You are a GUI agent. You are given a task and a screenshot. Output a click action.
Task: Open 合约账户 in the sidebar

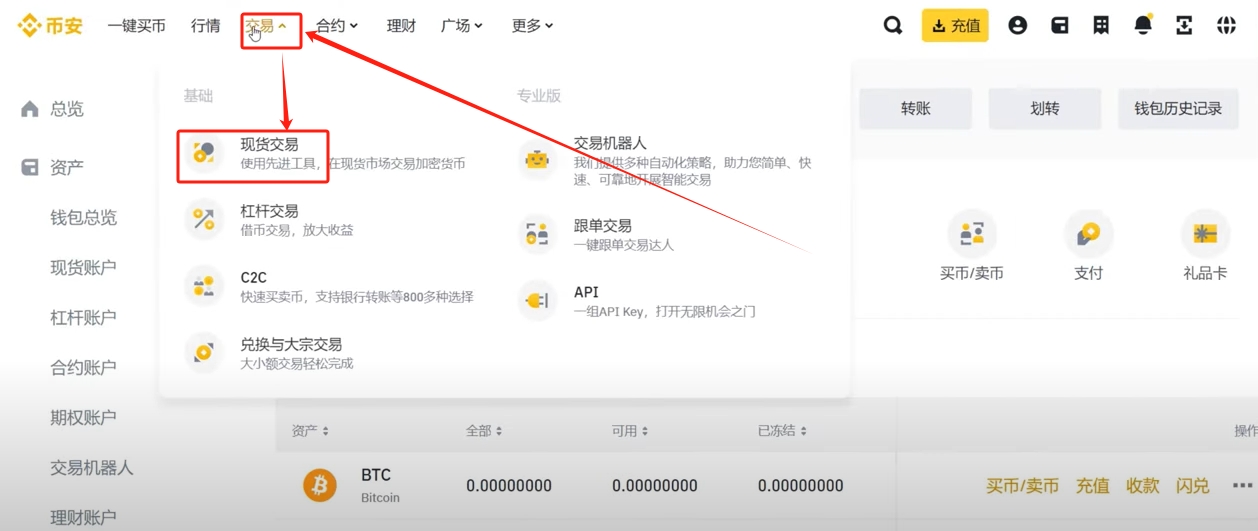click(x=84, y=367)
